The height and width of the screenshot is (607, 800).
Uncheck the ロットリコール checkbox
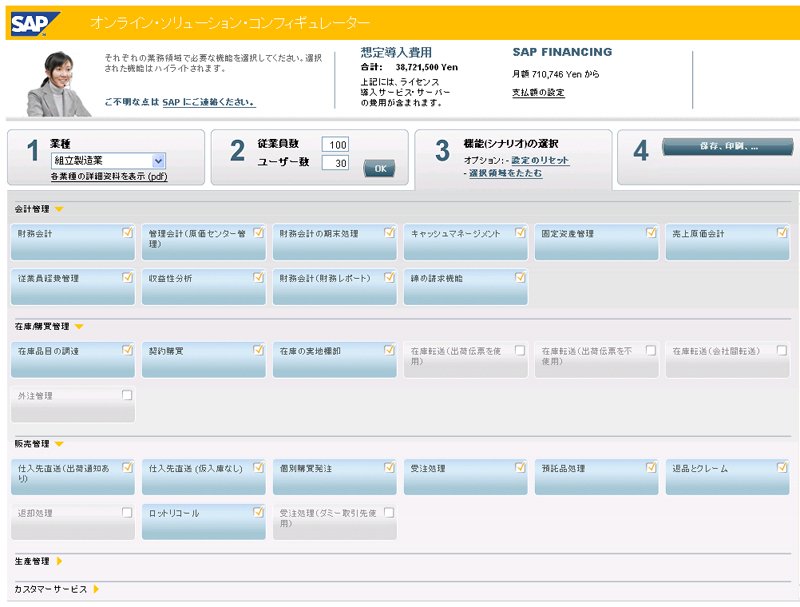click(x=259, y=512)
